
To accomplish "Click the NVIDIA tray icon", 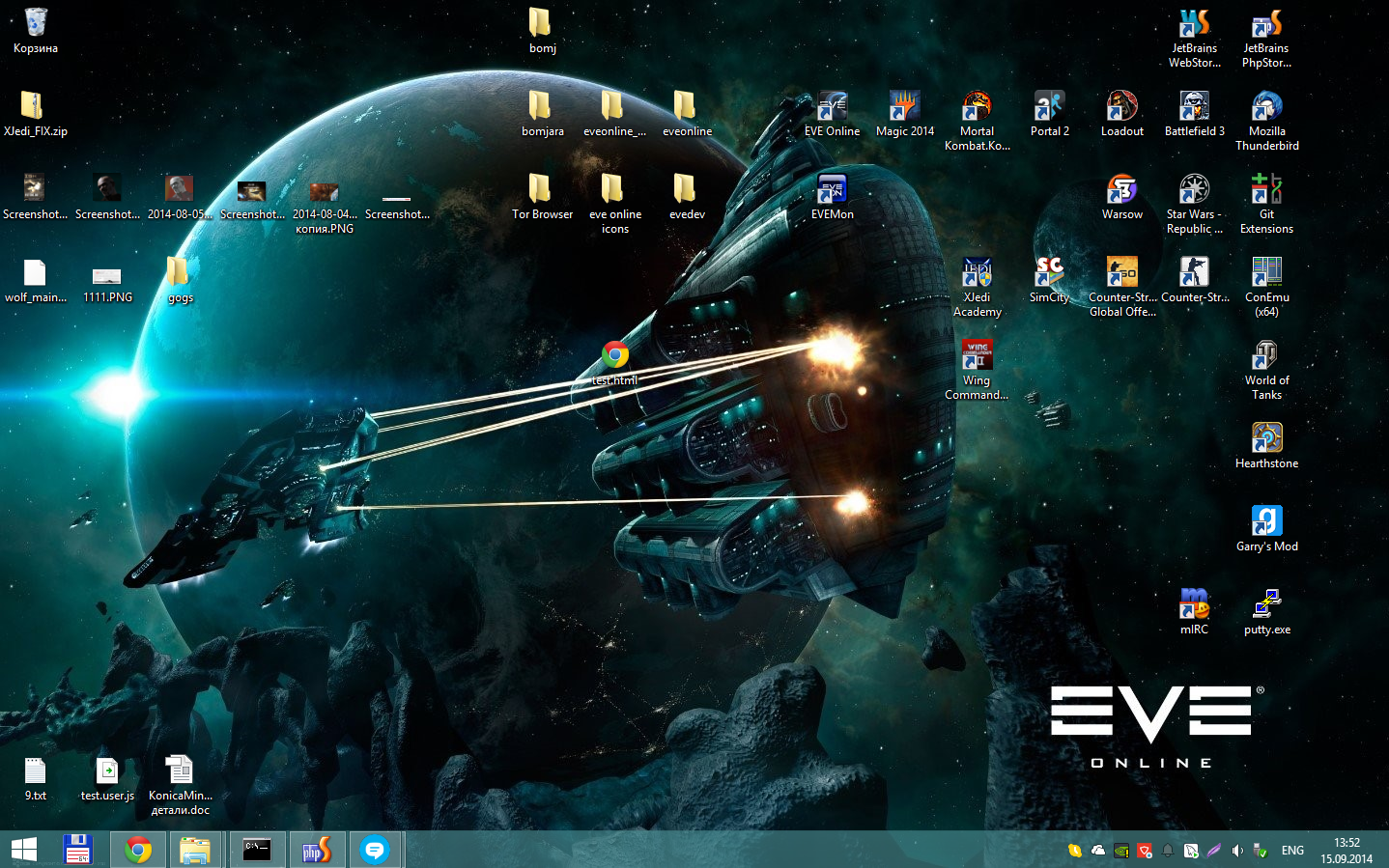I will click(x=1121, y=851).
